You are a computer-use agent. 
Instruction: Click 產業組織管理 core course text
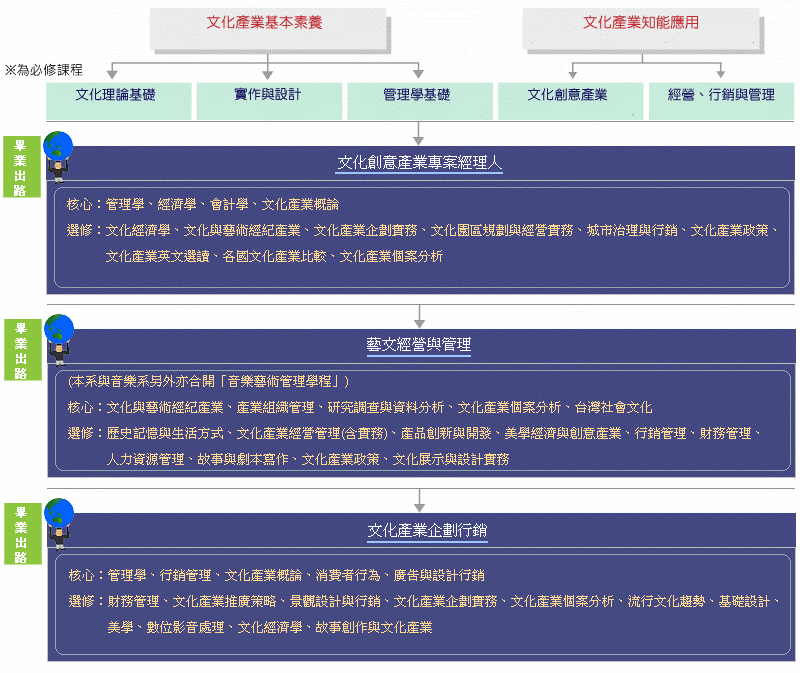click(x=275, y=407)
